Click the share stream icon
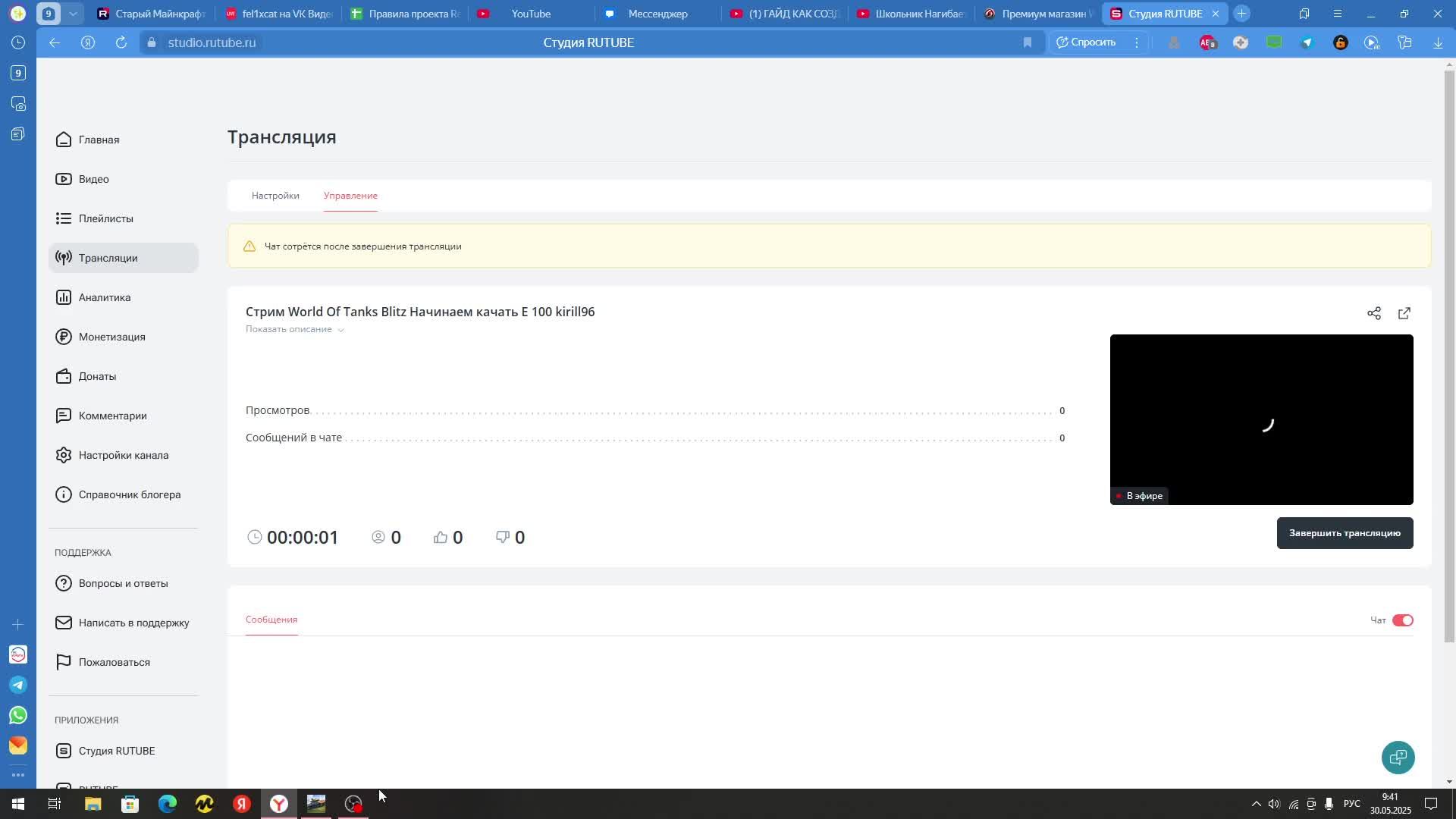The image size is (1456, 819). click(1374, 313)
